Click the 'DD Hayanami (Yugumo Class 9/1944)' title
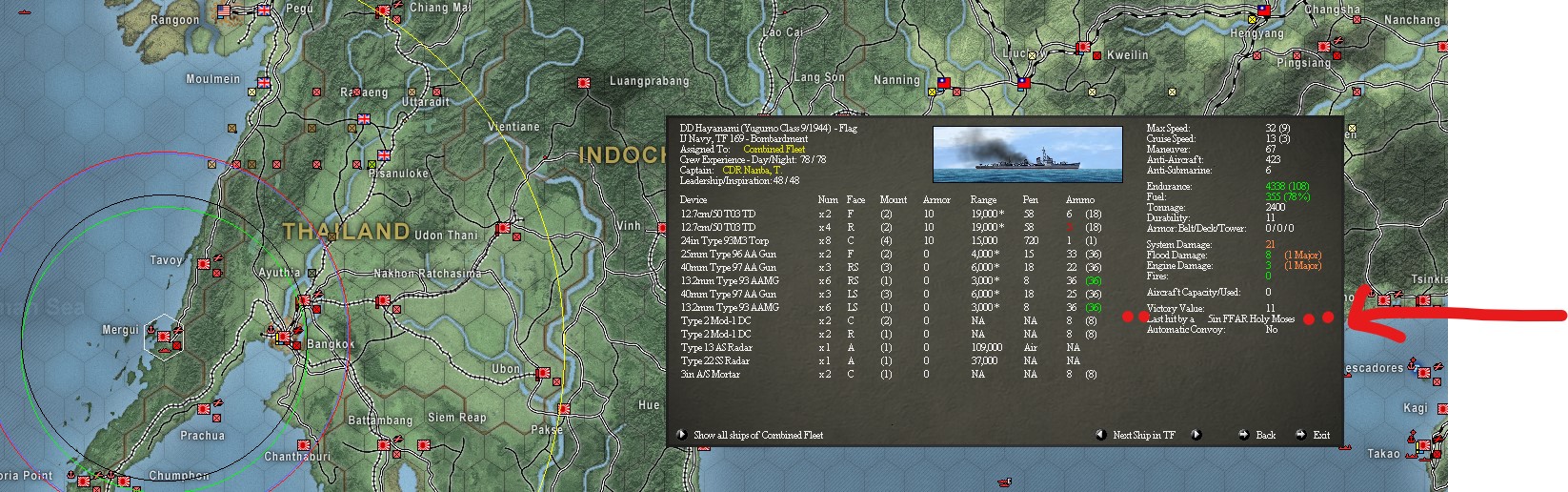Image resolution: width=1568 pixels, height=492 pixels. click(x=756, y=129)
